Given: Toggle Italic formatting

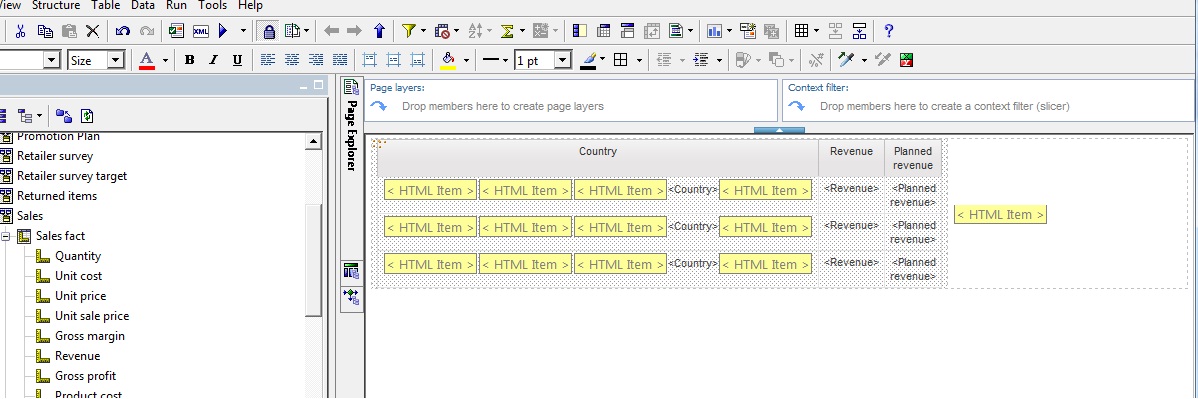Looking at the screenshot, I should [x=213, y=60].
